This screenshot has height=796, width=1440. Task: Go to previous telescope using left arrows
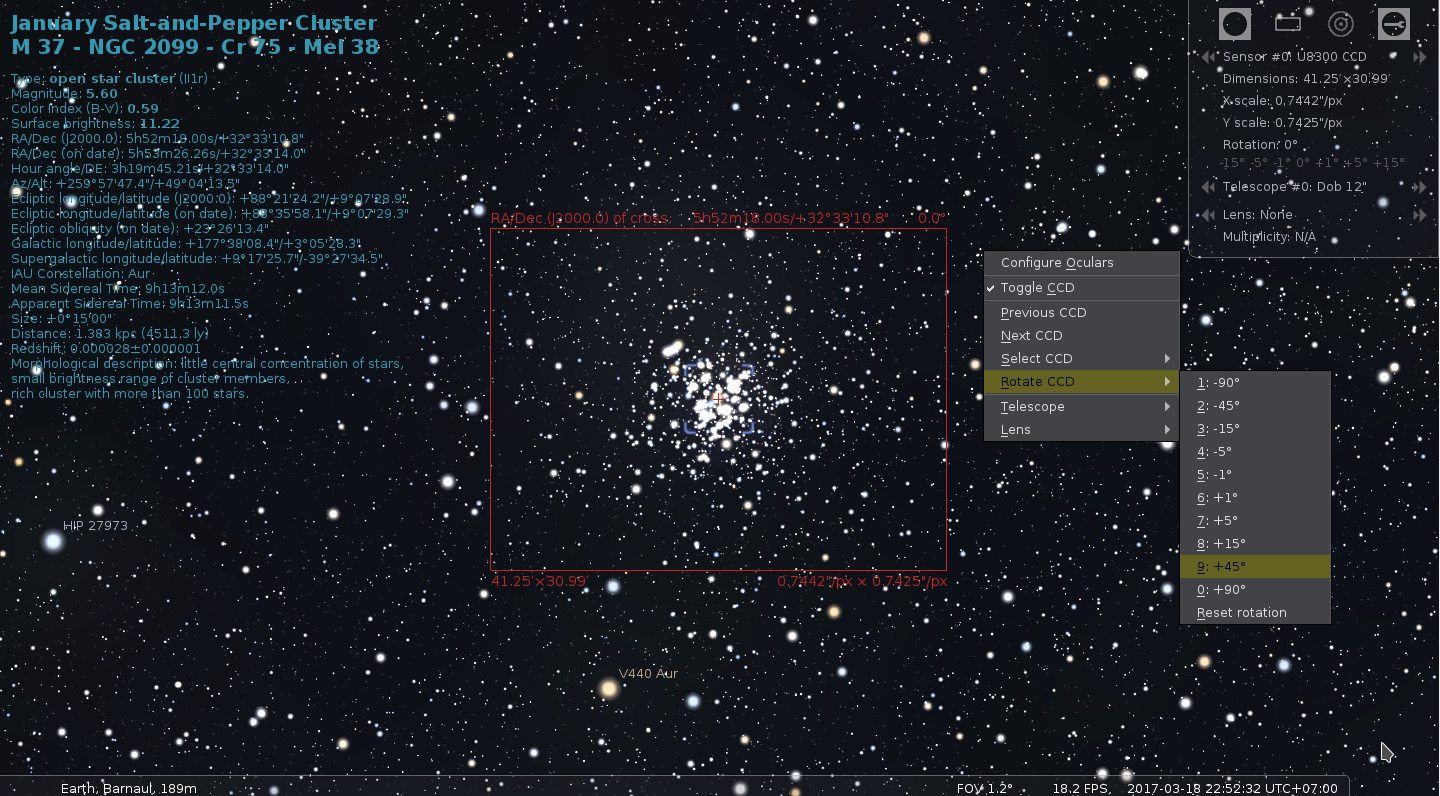pos(1208,187)
